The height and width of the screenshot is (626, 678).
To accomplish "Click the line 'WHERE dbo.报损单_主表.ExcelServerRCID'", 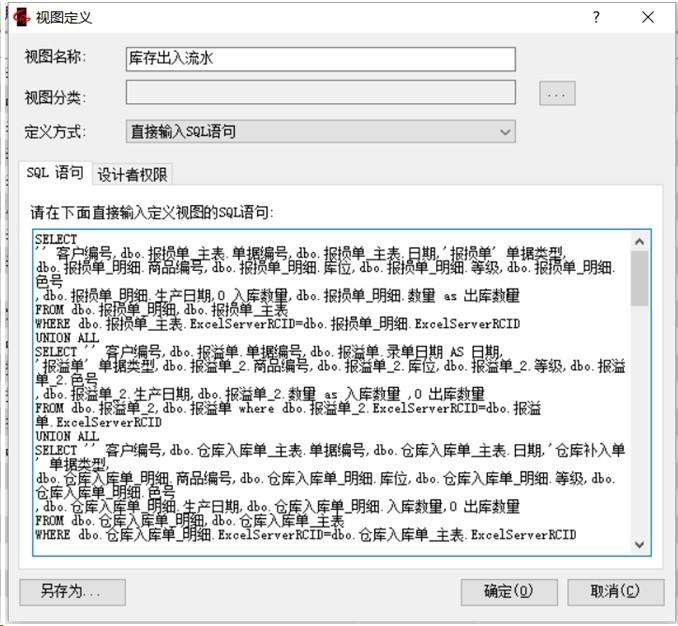I will click(278, 324).
